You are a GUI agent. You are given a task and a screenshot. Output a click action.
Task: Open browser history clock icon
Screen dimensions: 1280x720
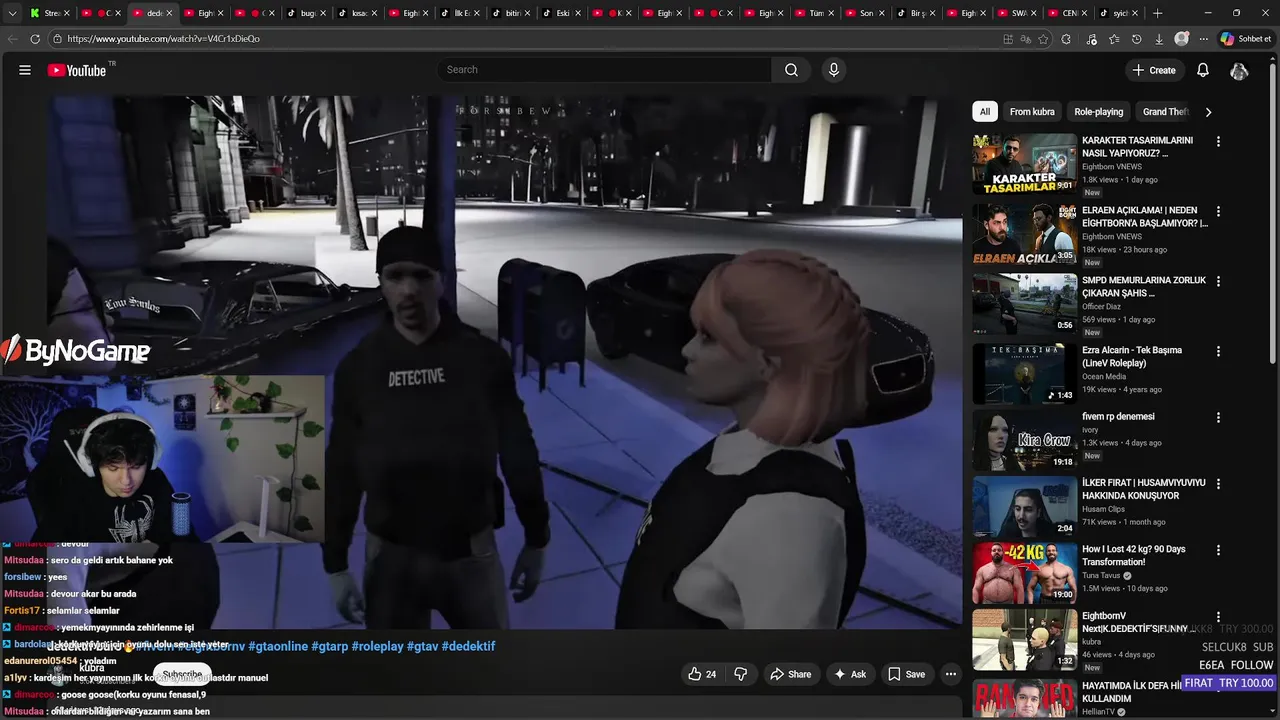point(1136,39)
